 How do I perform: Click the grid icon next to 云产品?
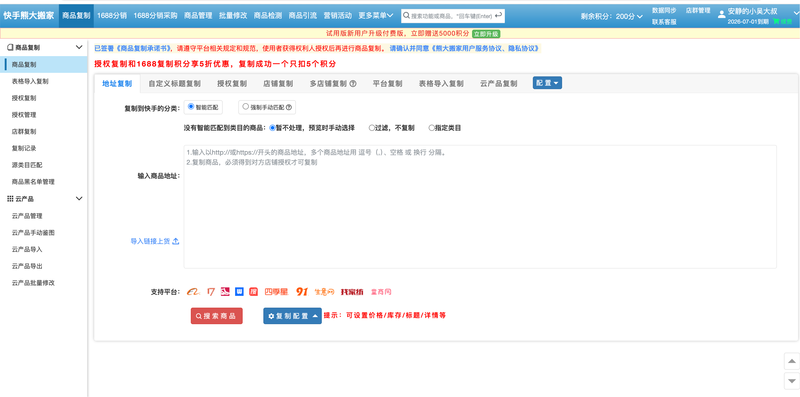(10, 198)
